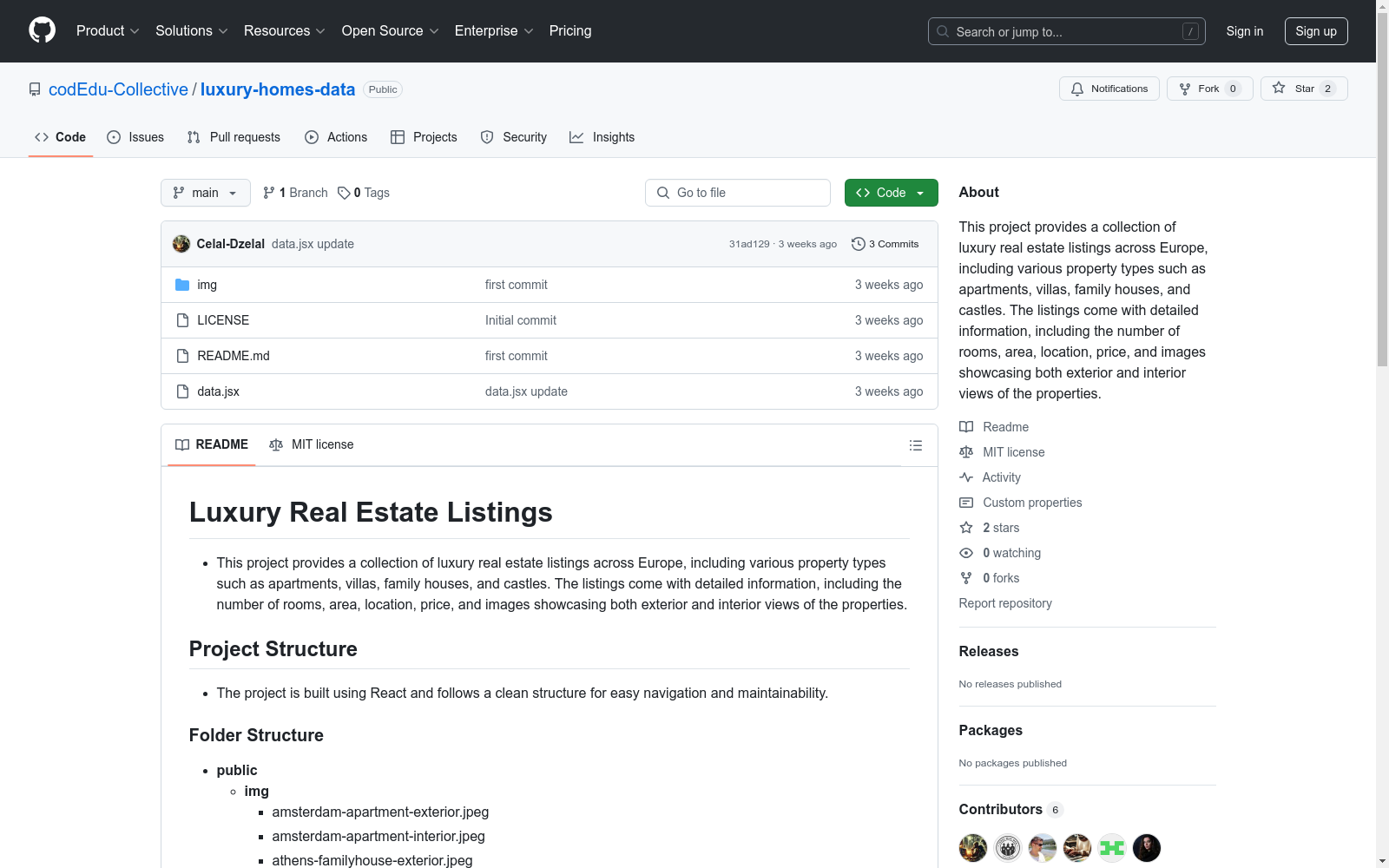Click the pulse icon next to Activity
The image size is (1389, 868).
[x=966, y=477]
